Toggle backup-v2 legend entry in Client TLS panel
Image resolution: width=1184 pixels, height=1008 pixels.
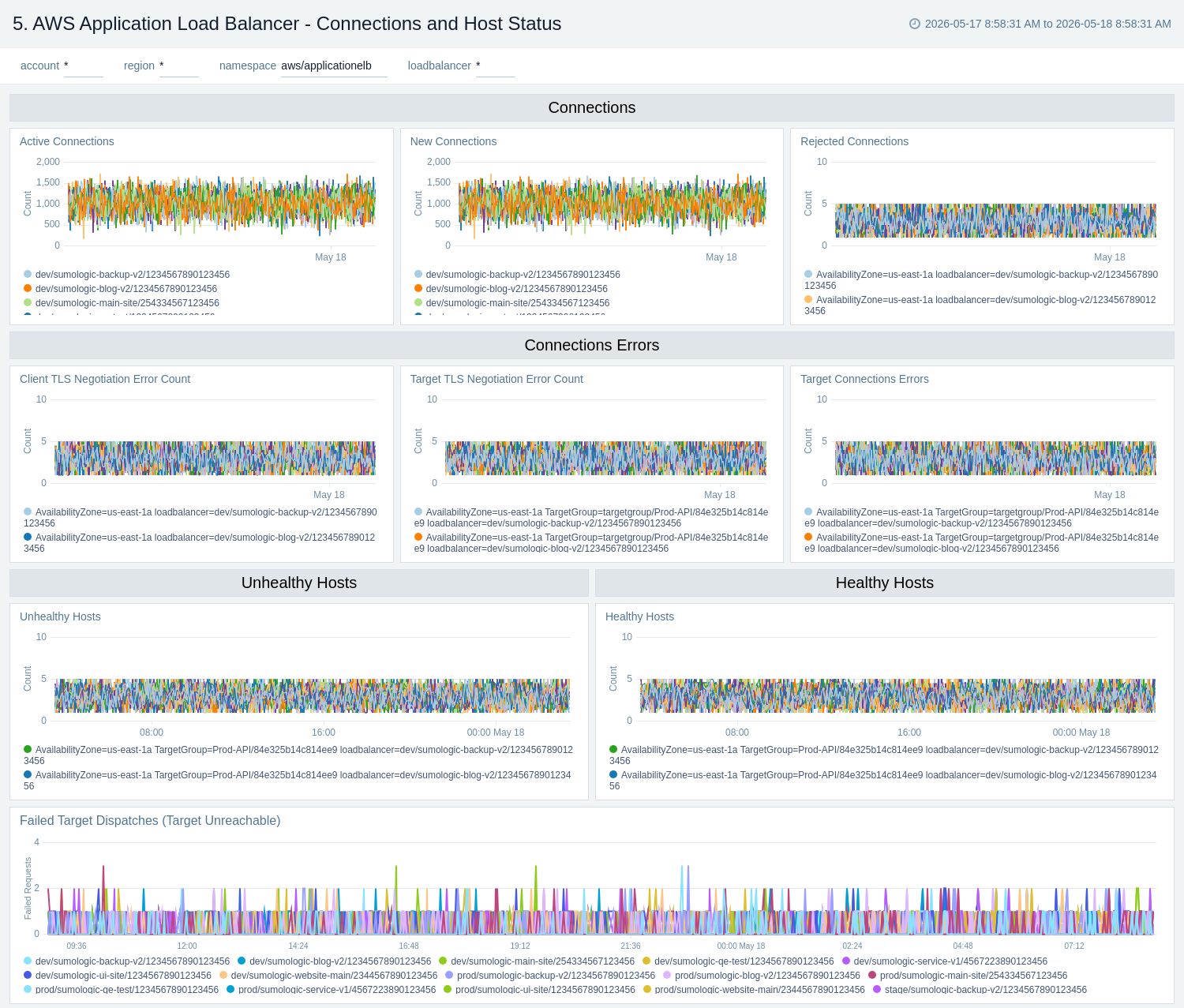coord(200,518)
